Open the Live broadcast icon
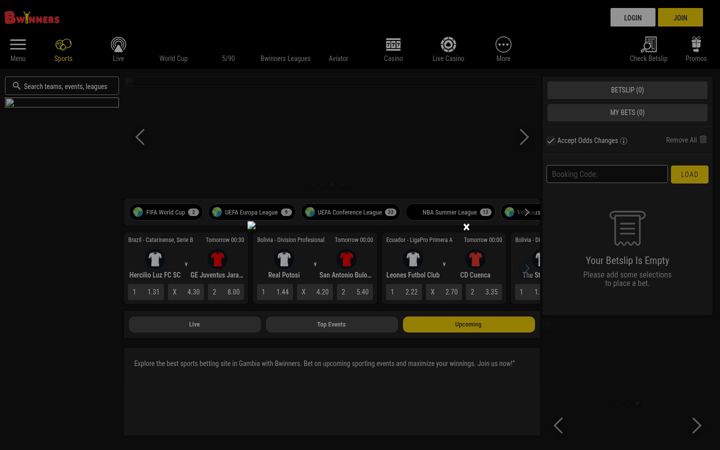720x450 pixels. point(118,45)
